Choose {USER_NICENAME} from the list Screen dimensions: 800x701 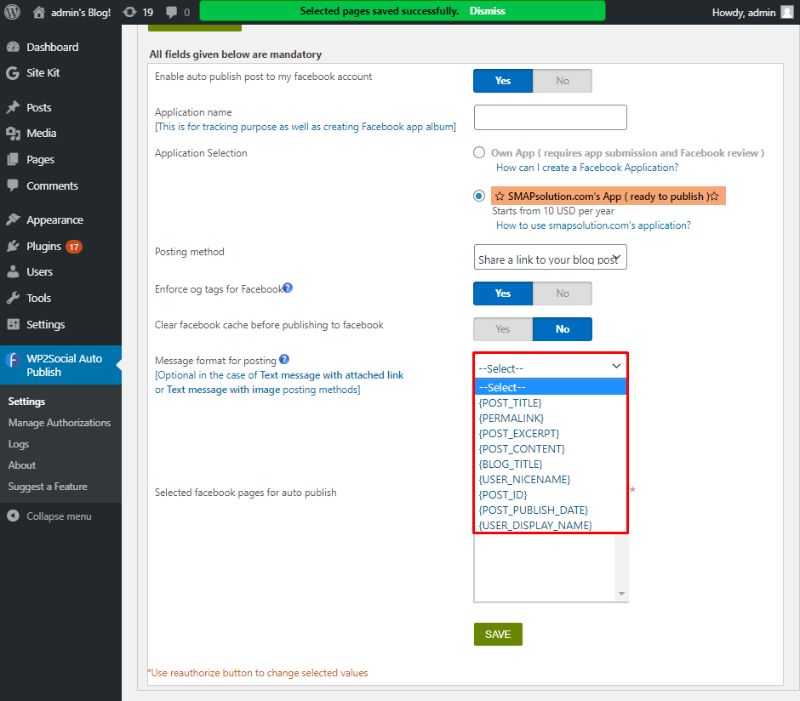(551, 480)
